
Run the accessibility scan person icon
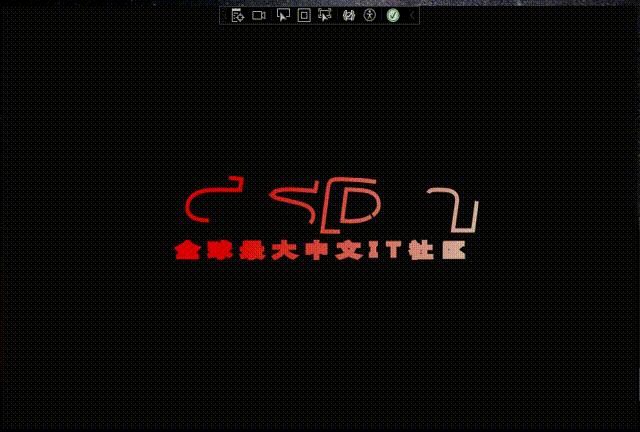click(x=370, y=15)
